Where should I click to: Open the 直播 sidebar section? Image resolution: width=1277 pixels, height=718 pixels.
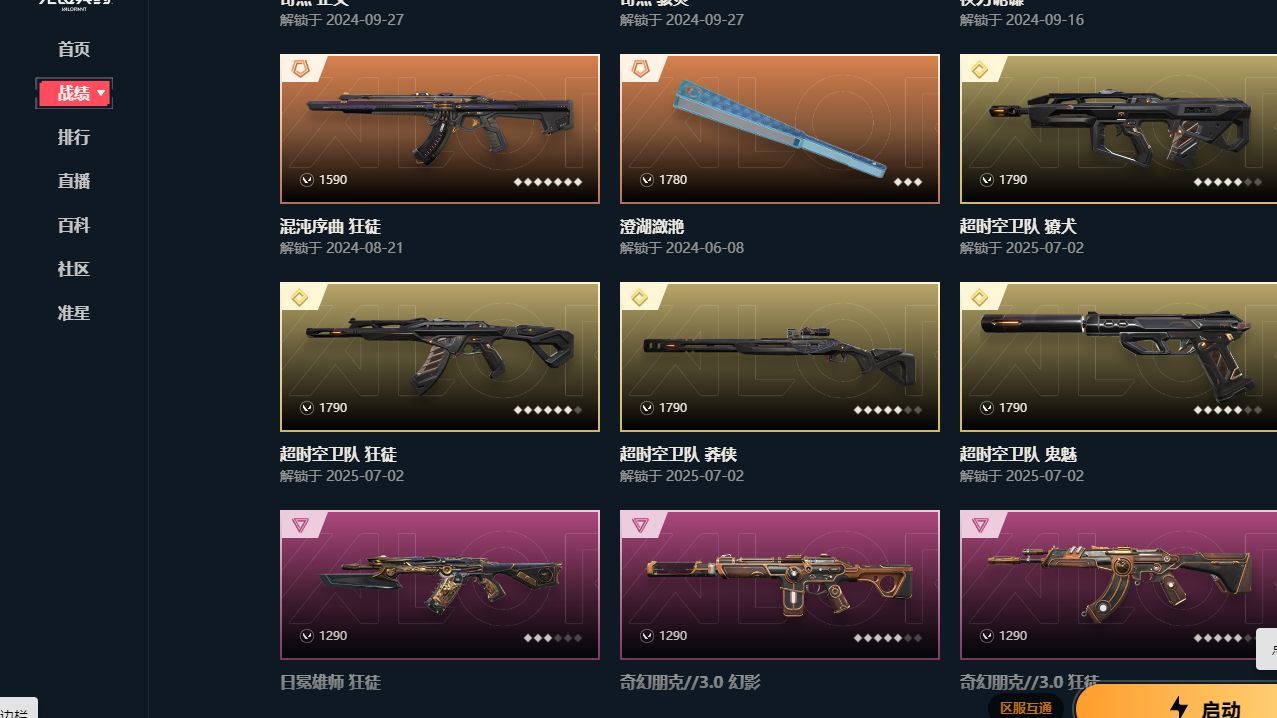click(74, 181)
